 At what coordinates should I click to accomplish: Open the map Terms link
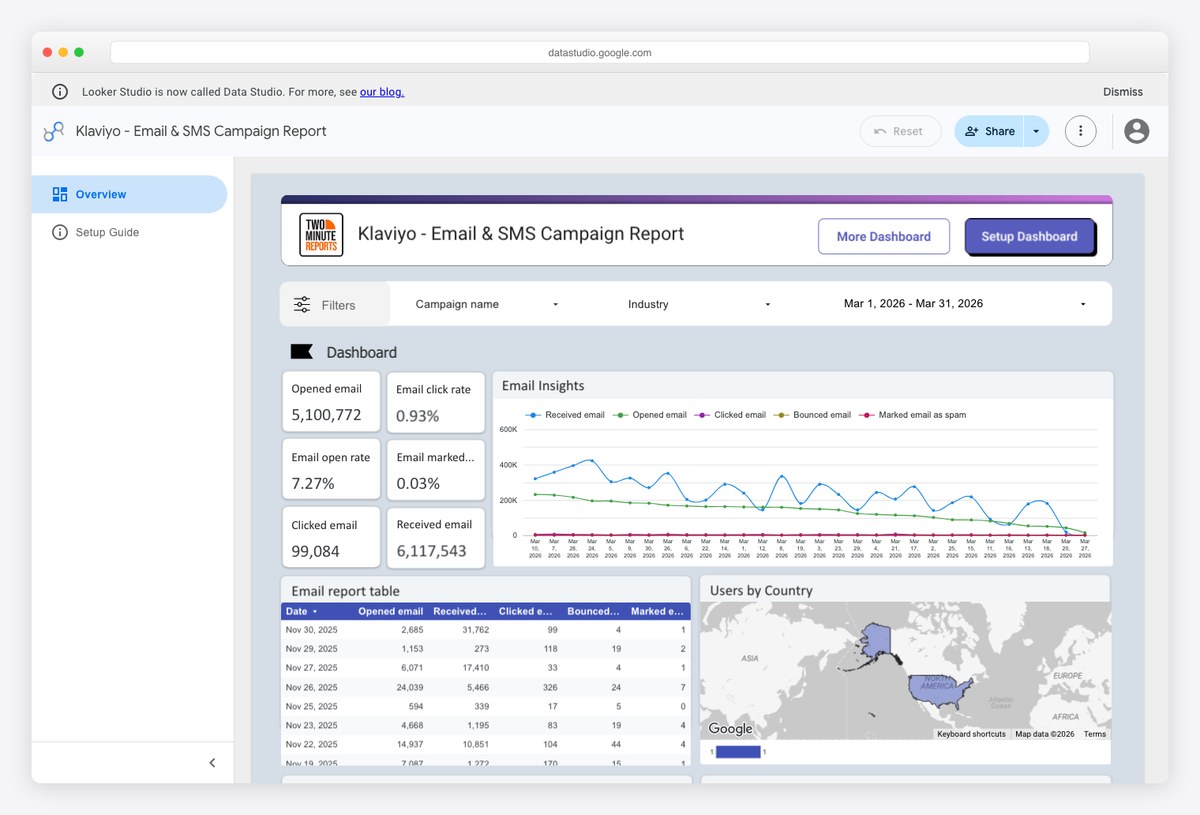[1095, 734]
